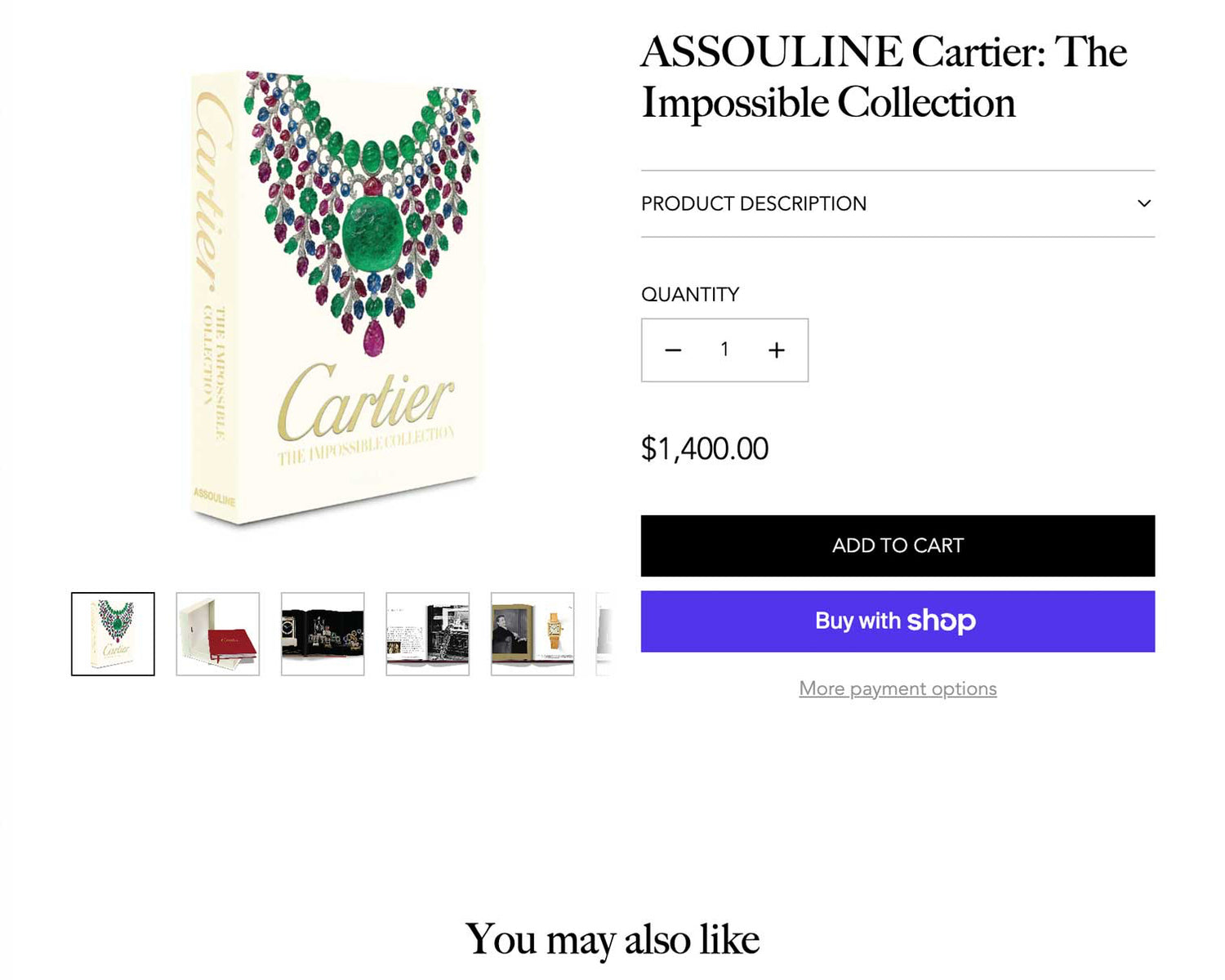The width and height of the screenshot is (1225, 980).
Task: Open the PRODUCT DESCRIPTION section label
Action: [753, 203]
